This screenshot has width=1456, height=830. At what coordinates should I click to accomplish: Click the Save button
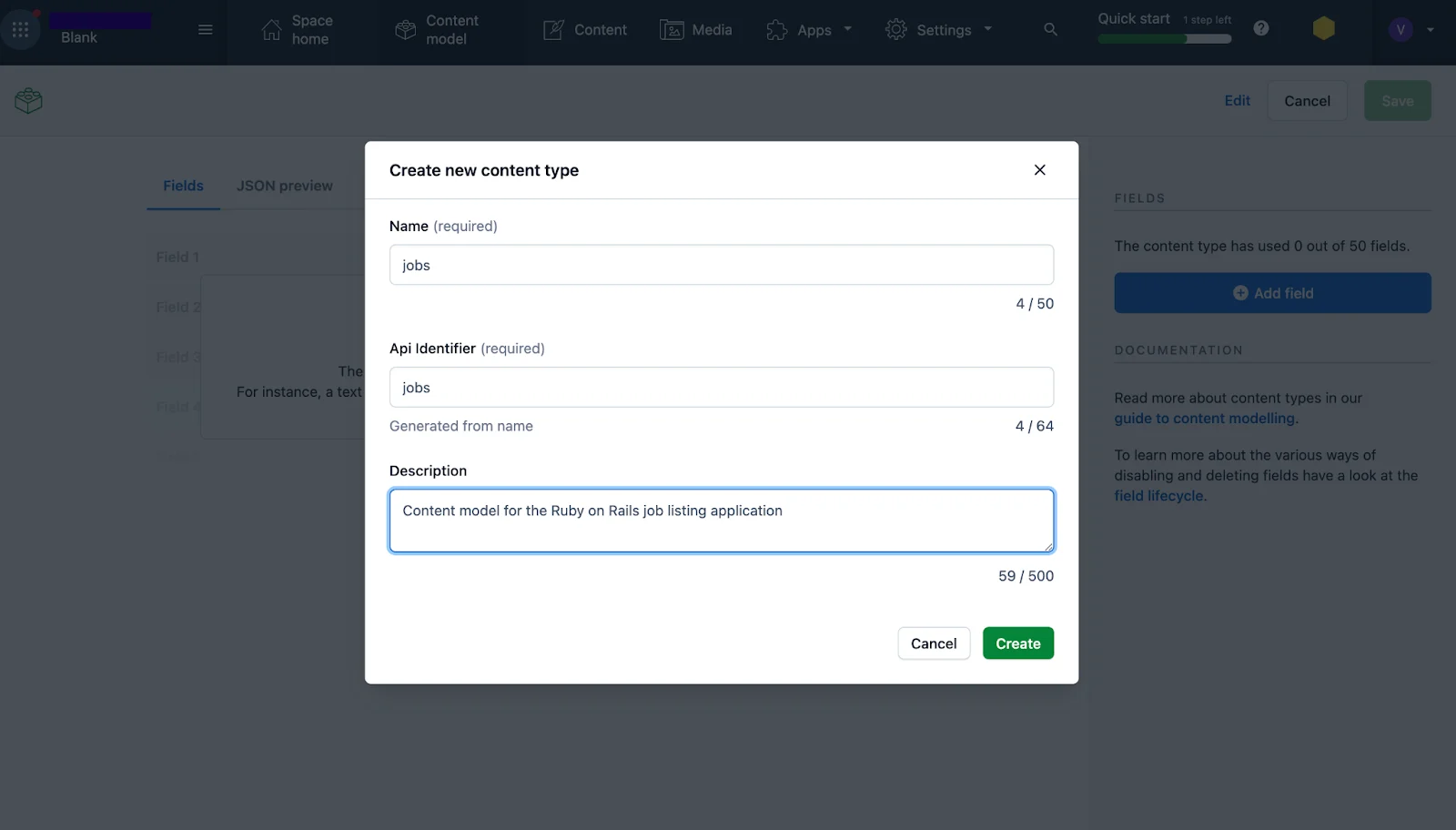1397,101
